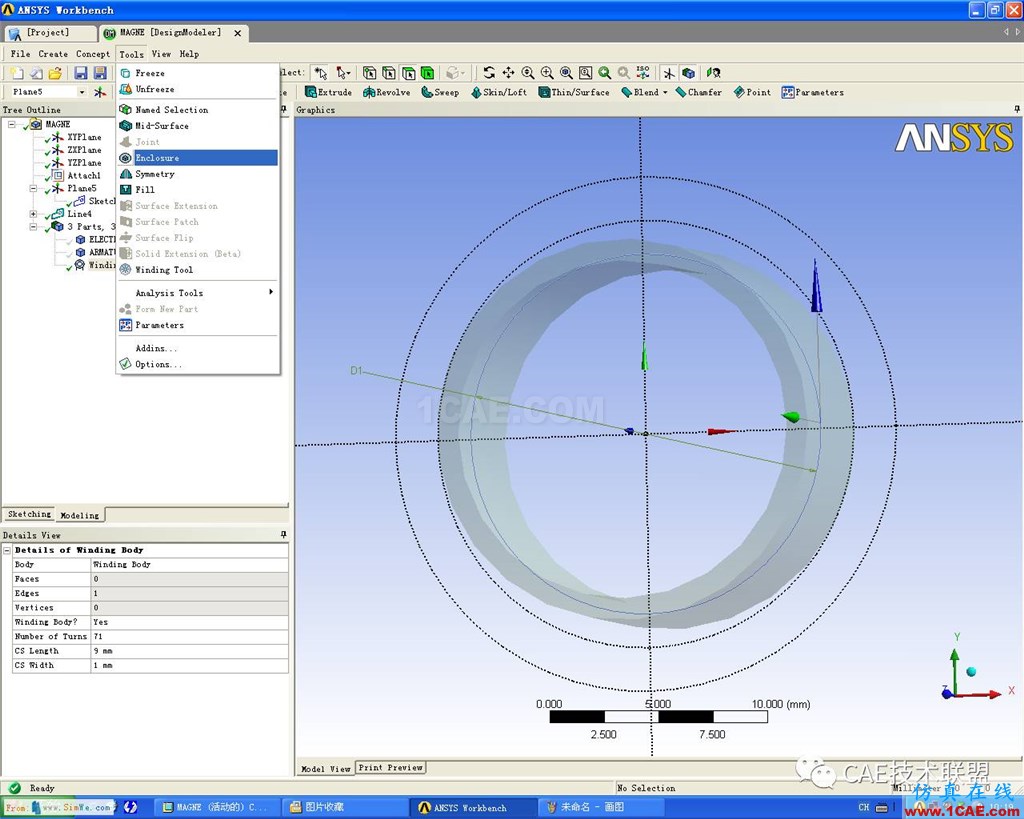The width and height of the screenshot is (1024, 819).
Task: Click the Thin/Surface tool
Action: pyautogui.click(x=573, y=92)
